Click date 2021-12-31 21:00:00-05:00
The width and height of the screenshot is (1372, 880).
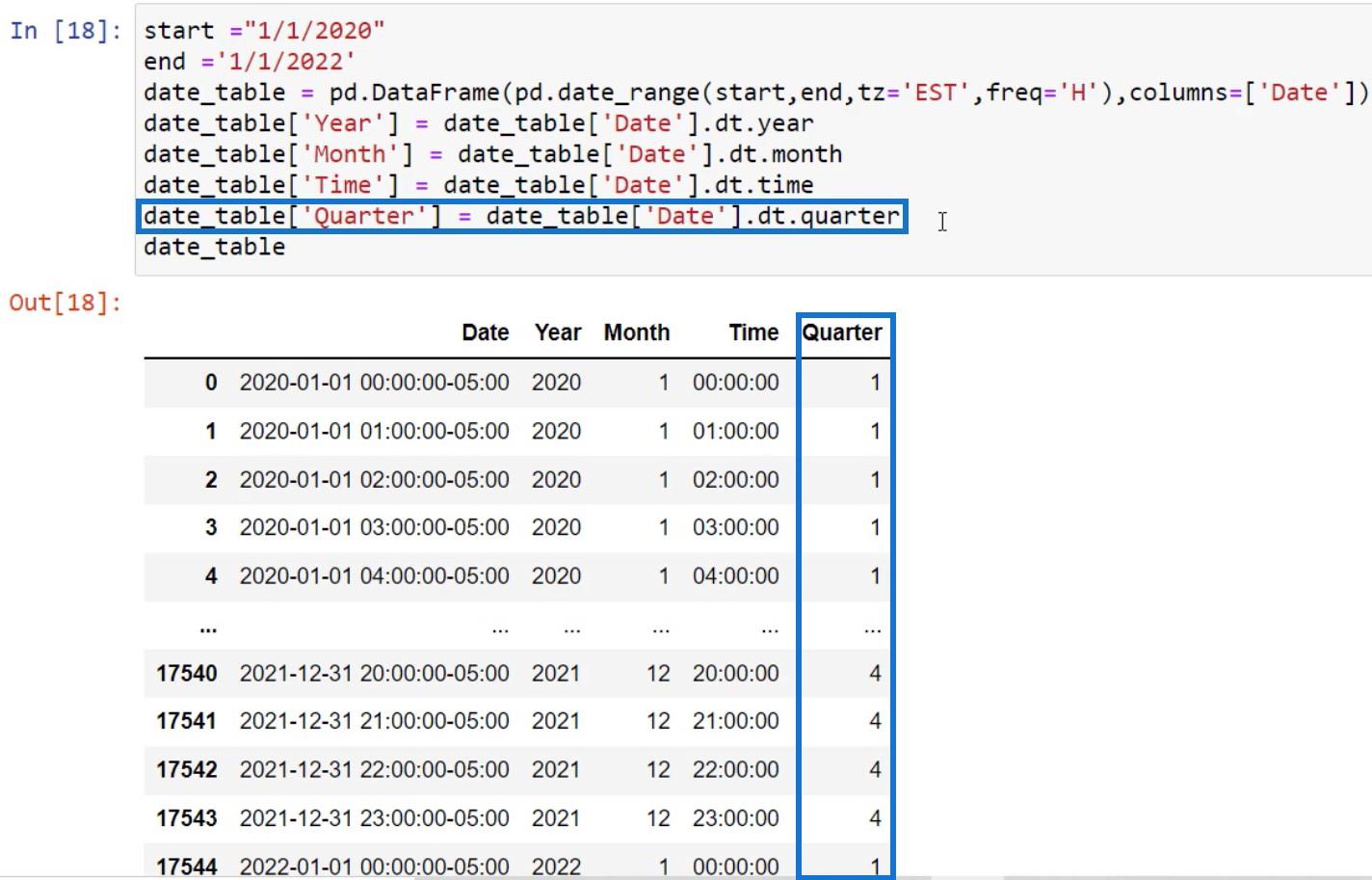coord(375,721)
